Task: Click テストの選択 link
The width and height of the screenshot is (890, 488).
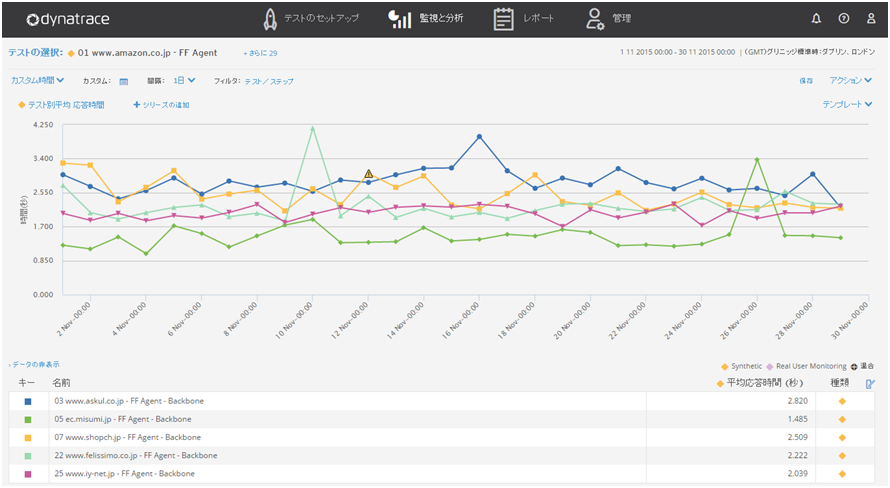Action: coord(35,53)
